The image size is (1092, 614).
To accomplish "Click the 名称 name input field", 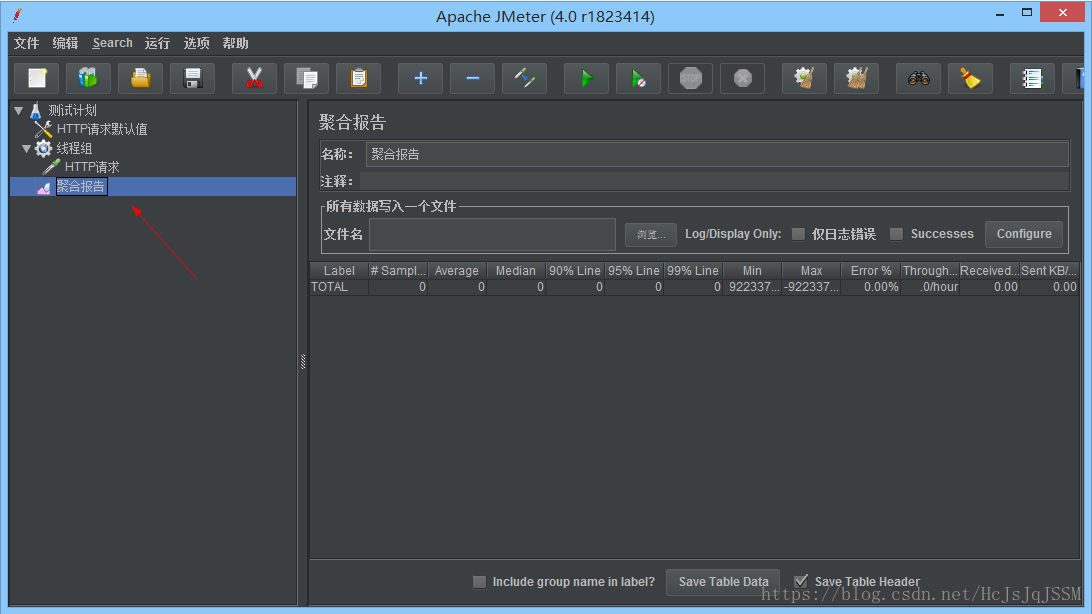I will click(x=717, y=154).
